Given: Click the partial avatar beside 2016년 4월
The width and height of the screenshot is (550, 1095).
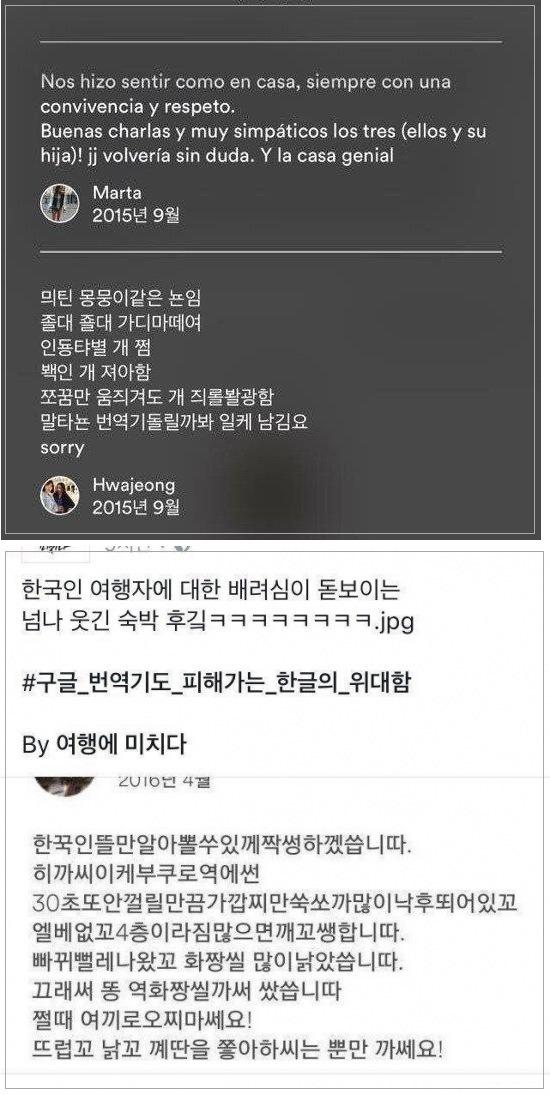Looking at the screenshot, I should pyautogui.click(x=64, y=784).
